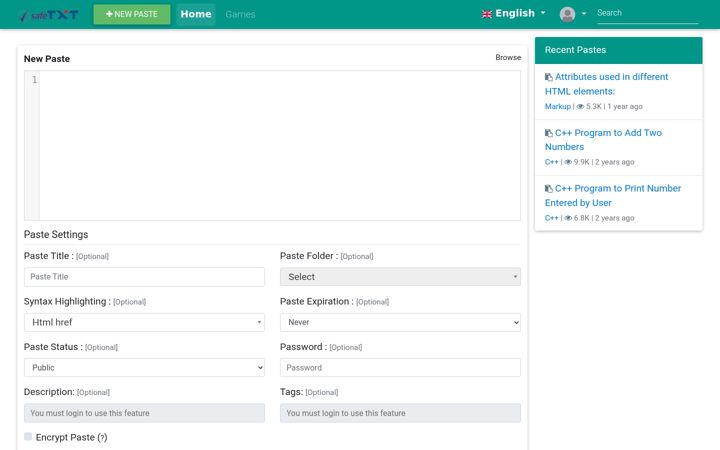Image resolution: width=720 pixels, height=450 pixels.
Task: Click the Search box in header
Action: (x=647, y=14)
